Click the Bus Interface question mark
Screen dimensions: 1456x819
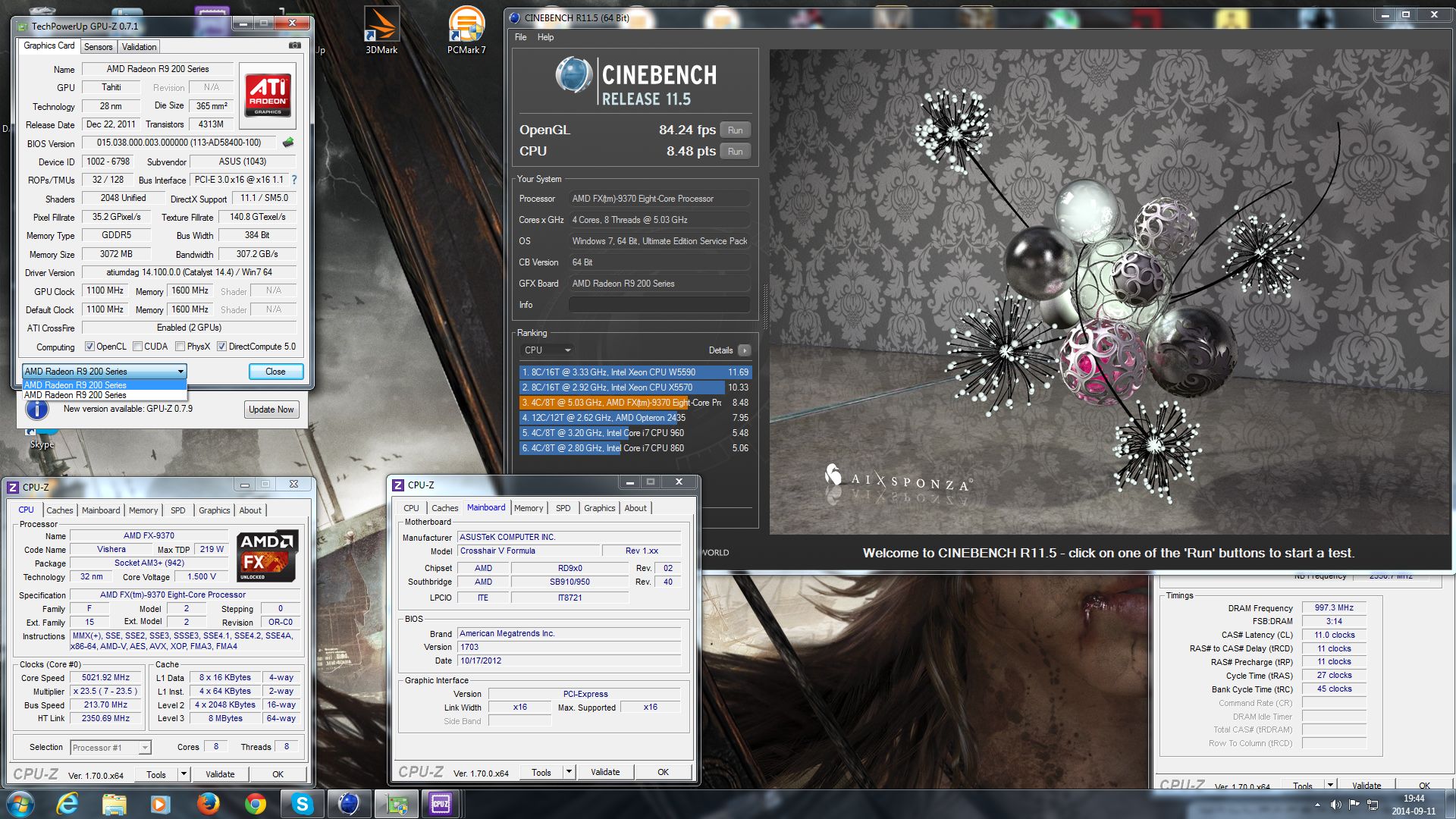294,180
